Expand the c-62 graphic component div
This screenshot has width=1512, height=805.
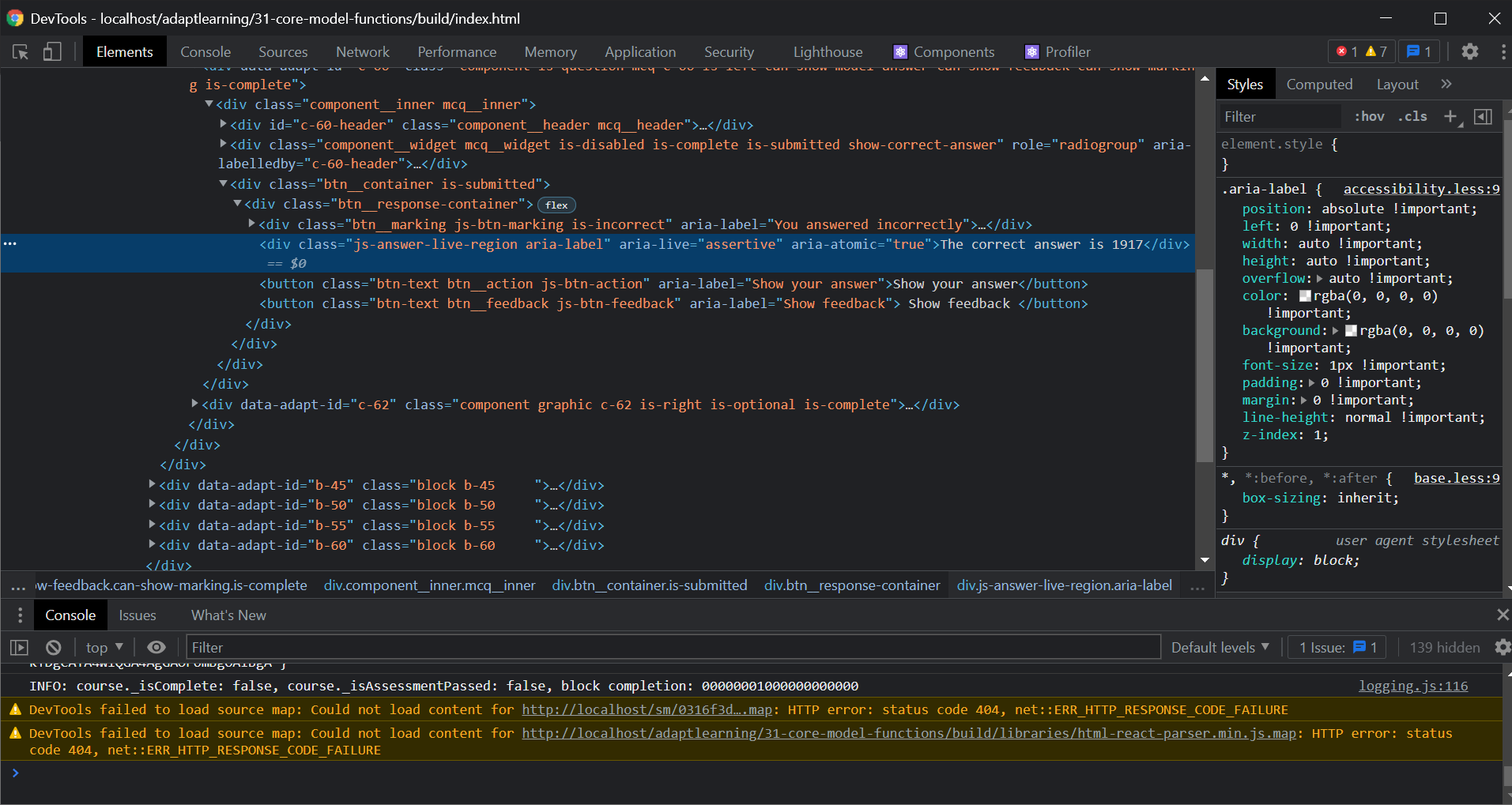(x=194, y=404)
